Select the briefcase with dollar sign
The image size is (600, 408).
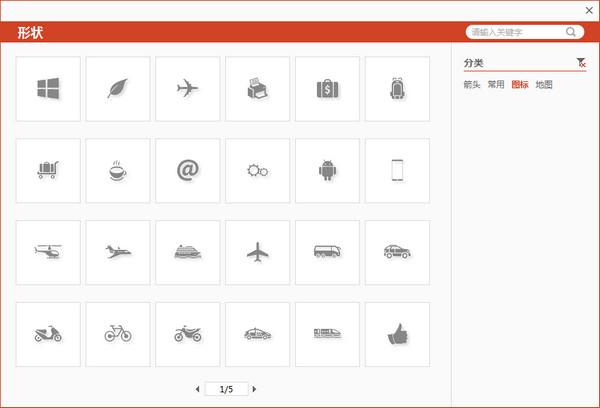327,89
